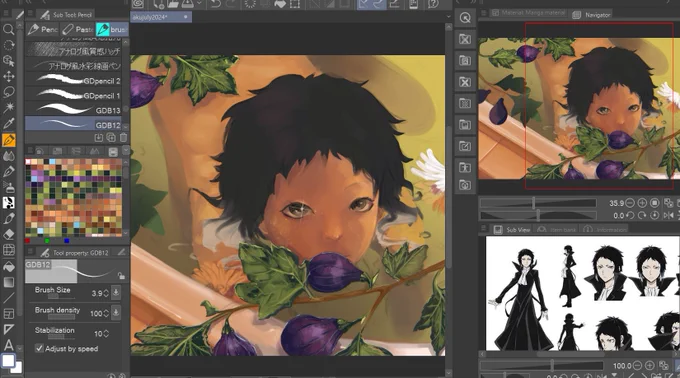680x378 pixels.
Task: Toggle flip horizontal in Navigator
Action: coord(668,215)
